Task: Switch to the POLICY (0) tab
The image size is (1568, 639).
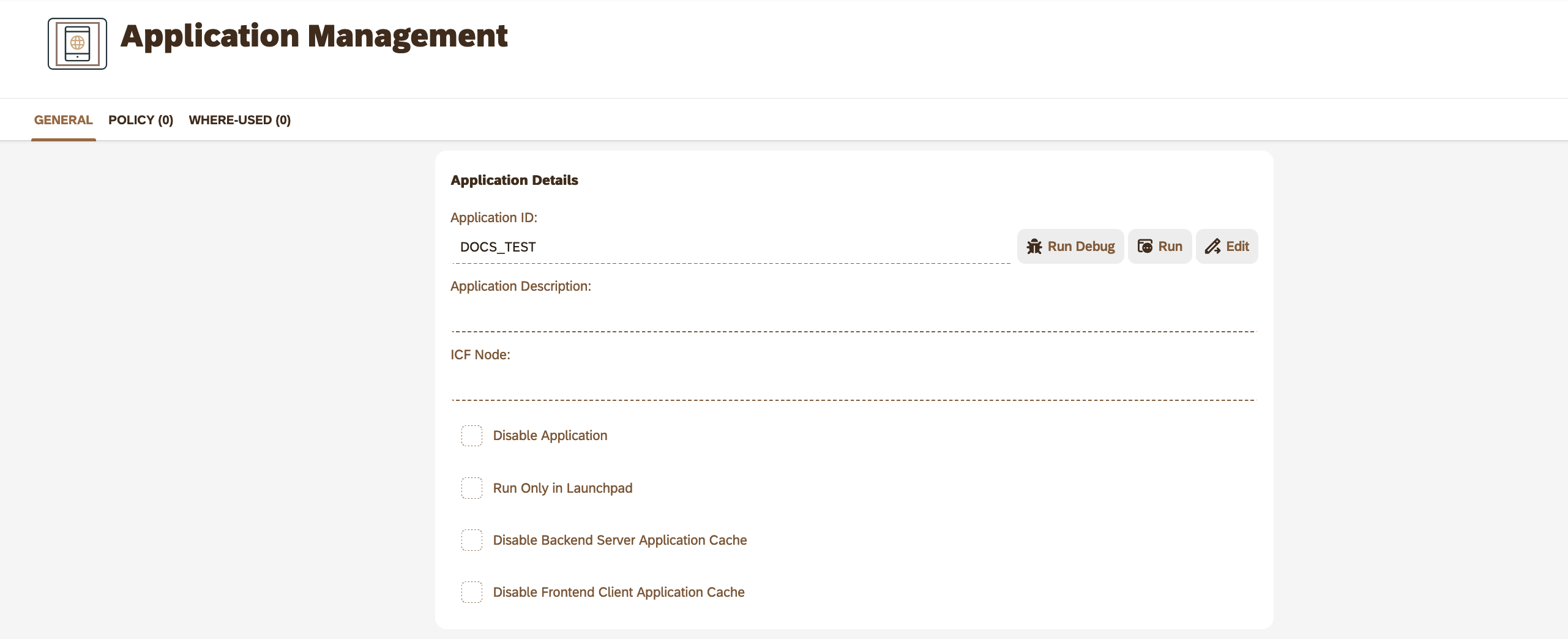Action: tap(141, 119)
